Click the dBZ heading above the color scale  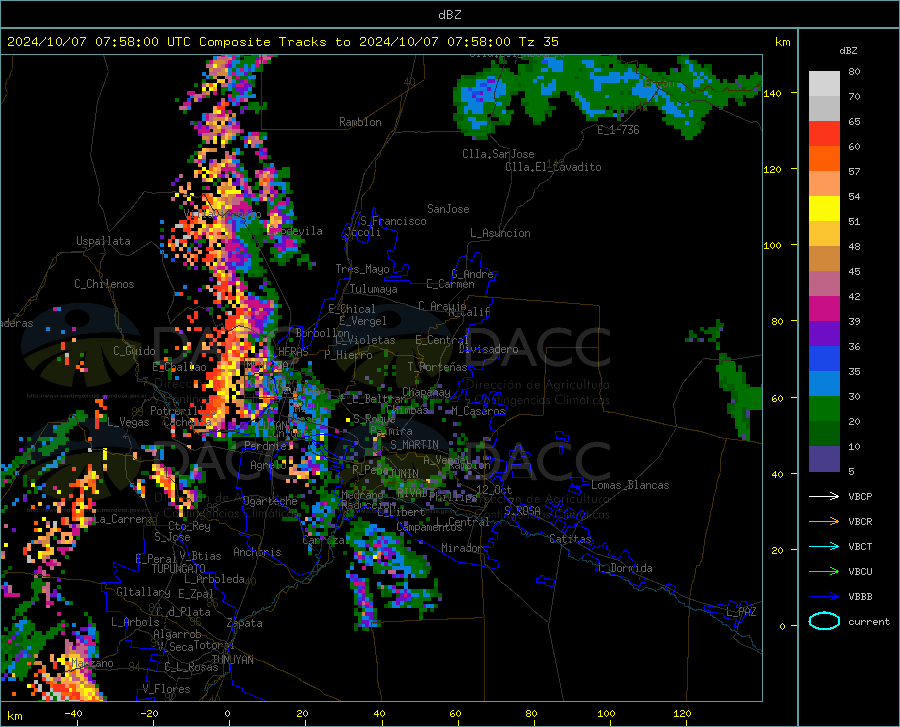click(x=848, y=50)
